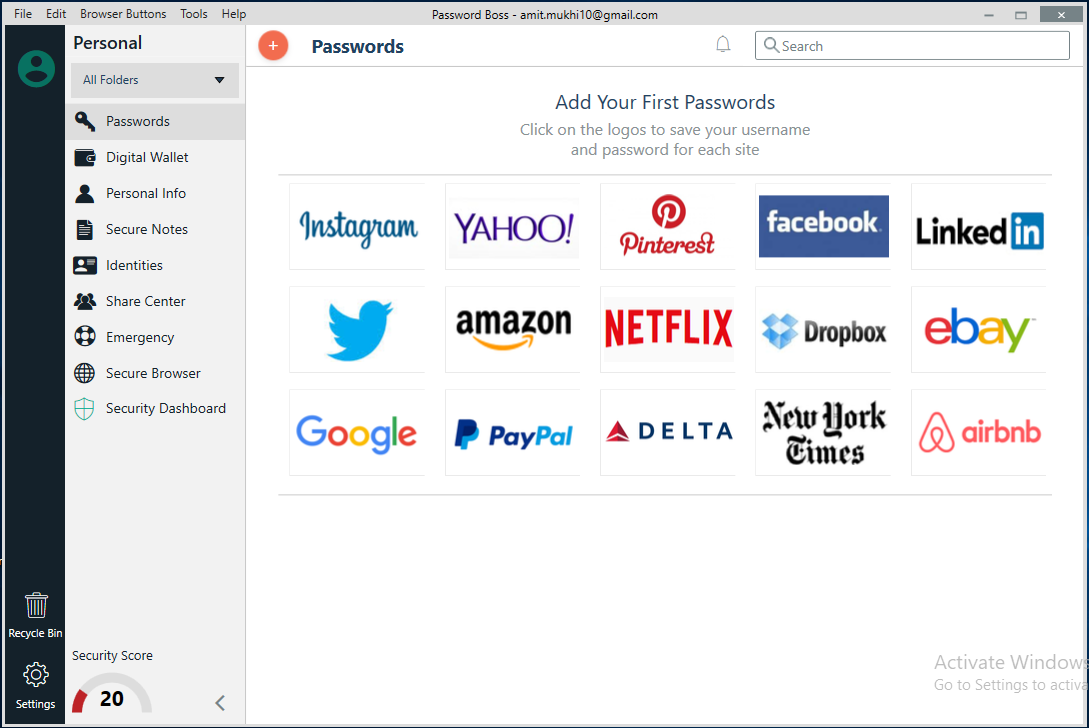The width and height of the screenshot is (1089, 728).
Task: Collapse the sidebar with the left chevron
Action: pos(220,703)
